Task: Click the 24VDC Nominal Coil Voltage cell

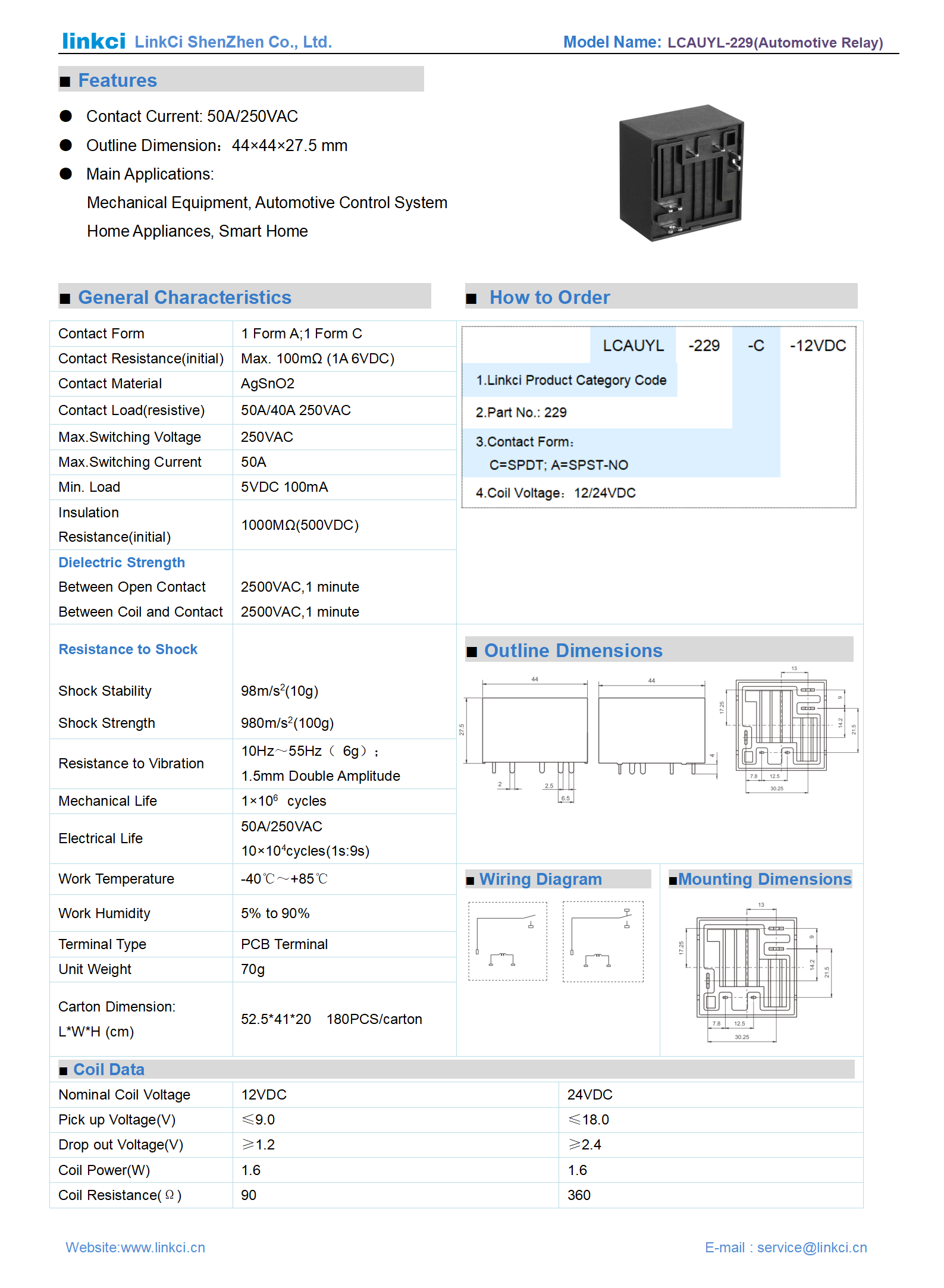Action: pyautogui.click(x=589, y=1095)
